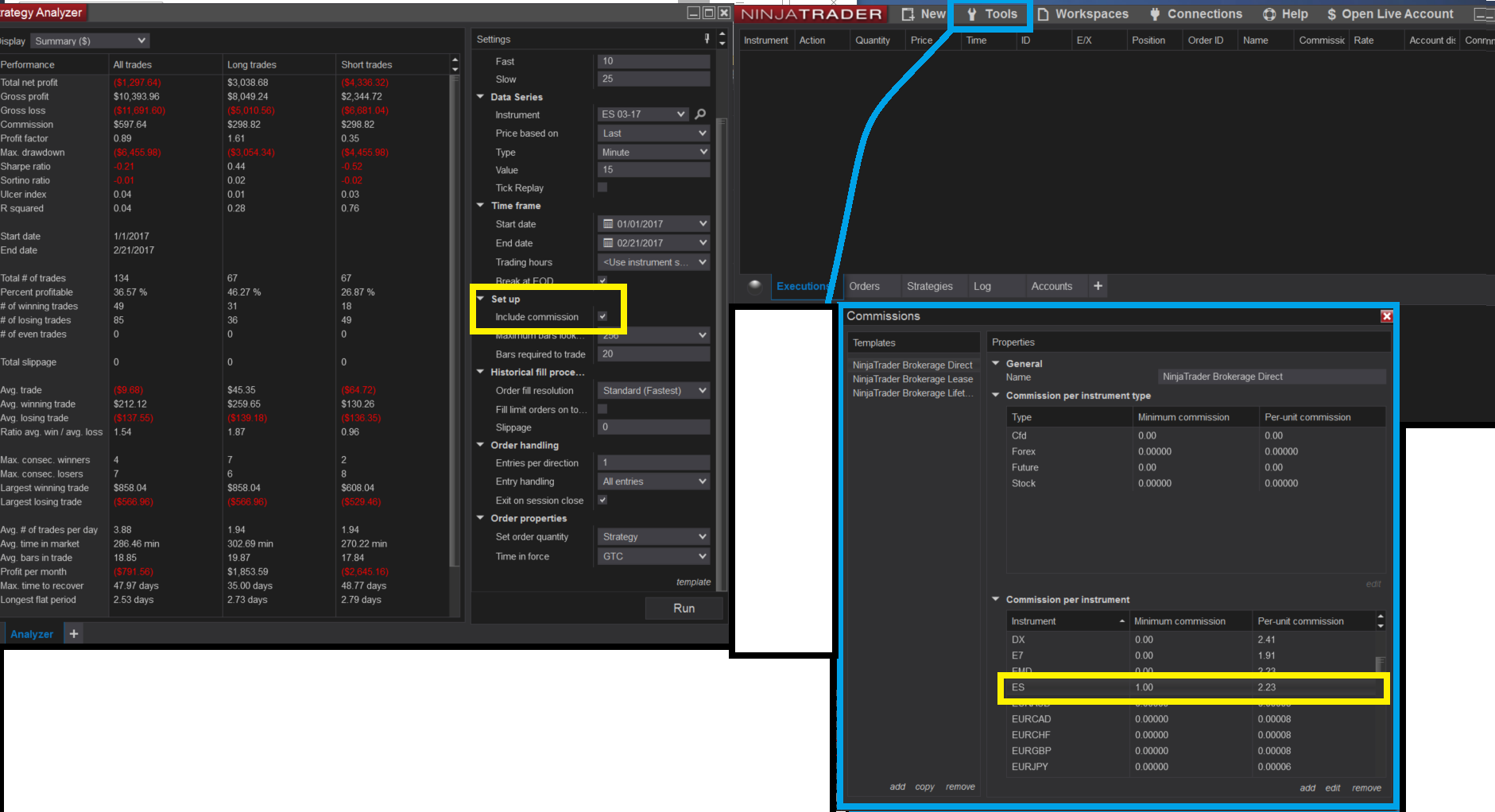Click the Slow period input field

click(653, 79)
